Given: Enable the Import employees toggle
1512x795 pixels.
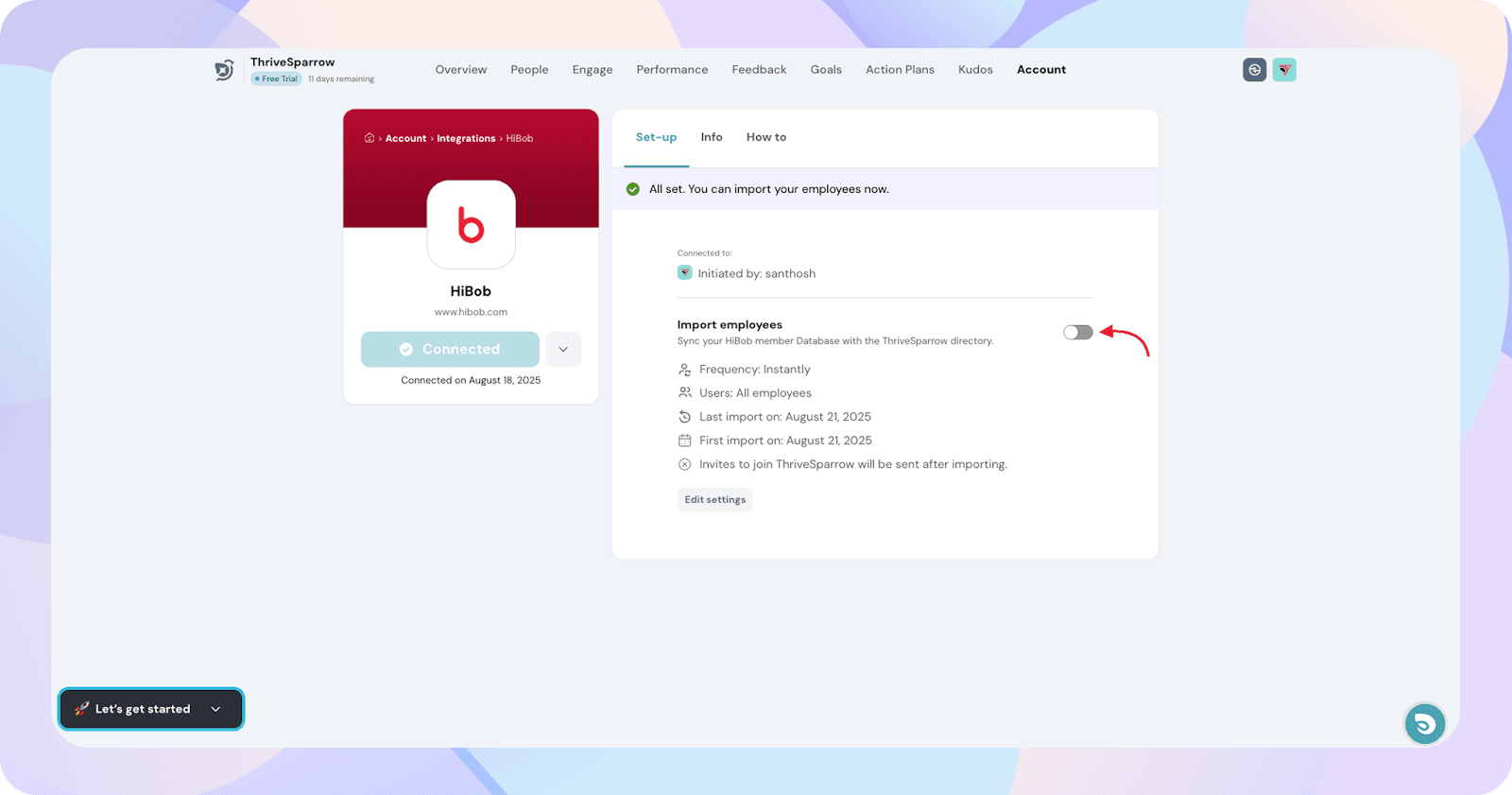Looking at the screenshot, I should [x=1078, y=333].
